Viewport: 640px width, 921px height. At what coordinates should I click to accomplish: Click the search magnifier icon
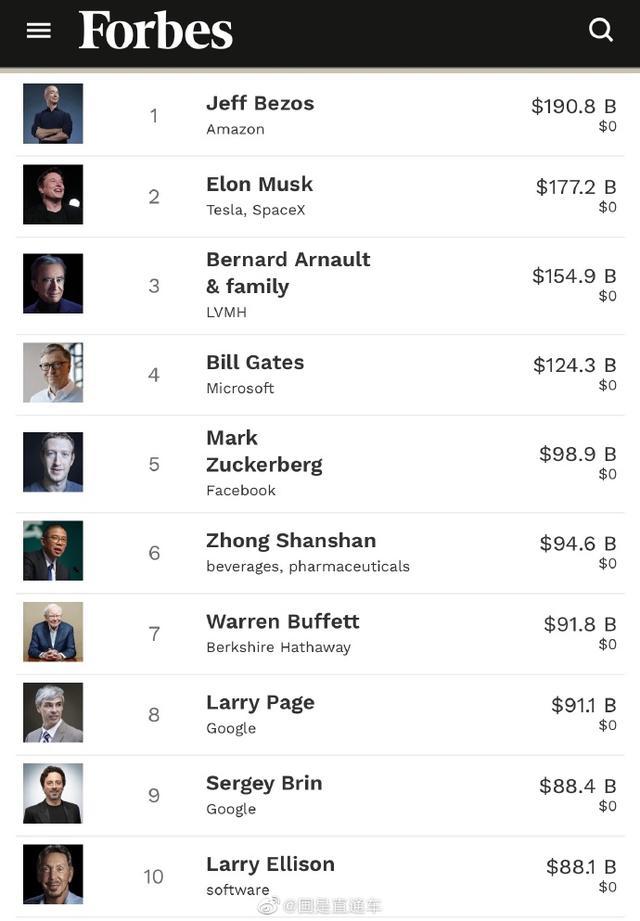tap(601, 30)
